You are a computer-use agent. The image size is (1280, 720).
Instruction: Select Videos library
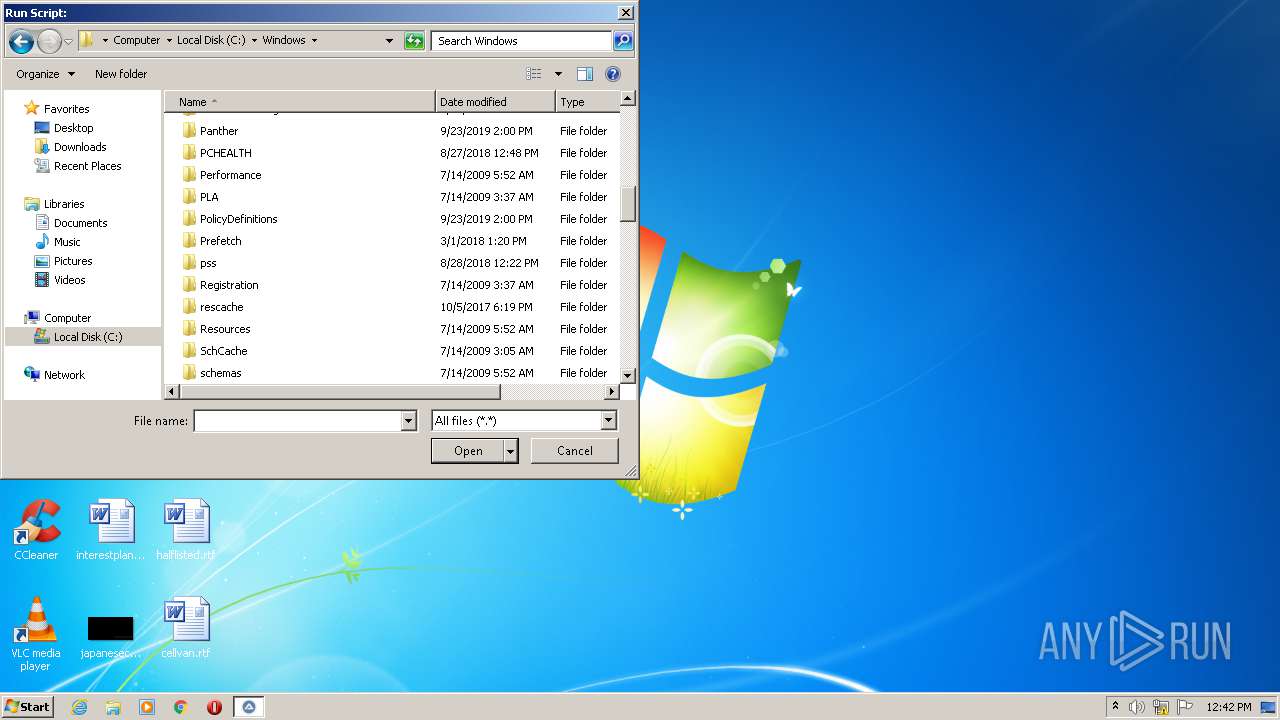(69, 280)
